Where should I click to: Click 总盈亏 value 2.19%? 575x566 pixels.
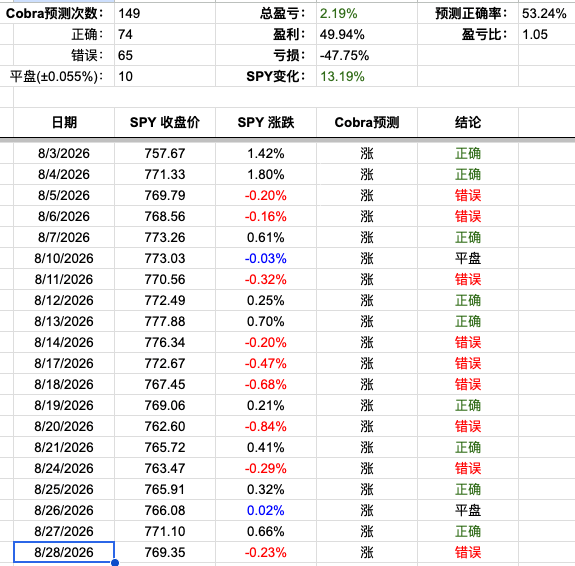[367, 14]
